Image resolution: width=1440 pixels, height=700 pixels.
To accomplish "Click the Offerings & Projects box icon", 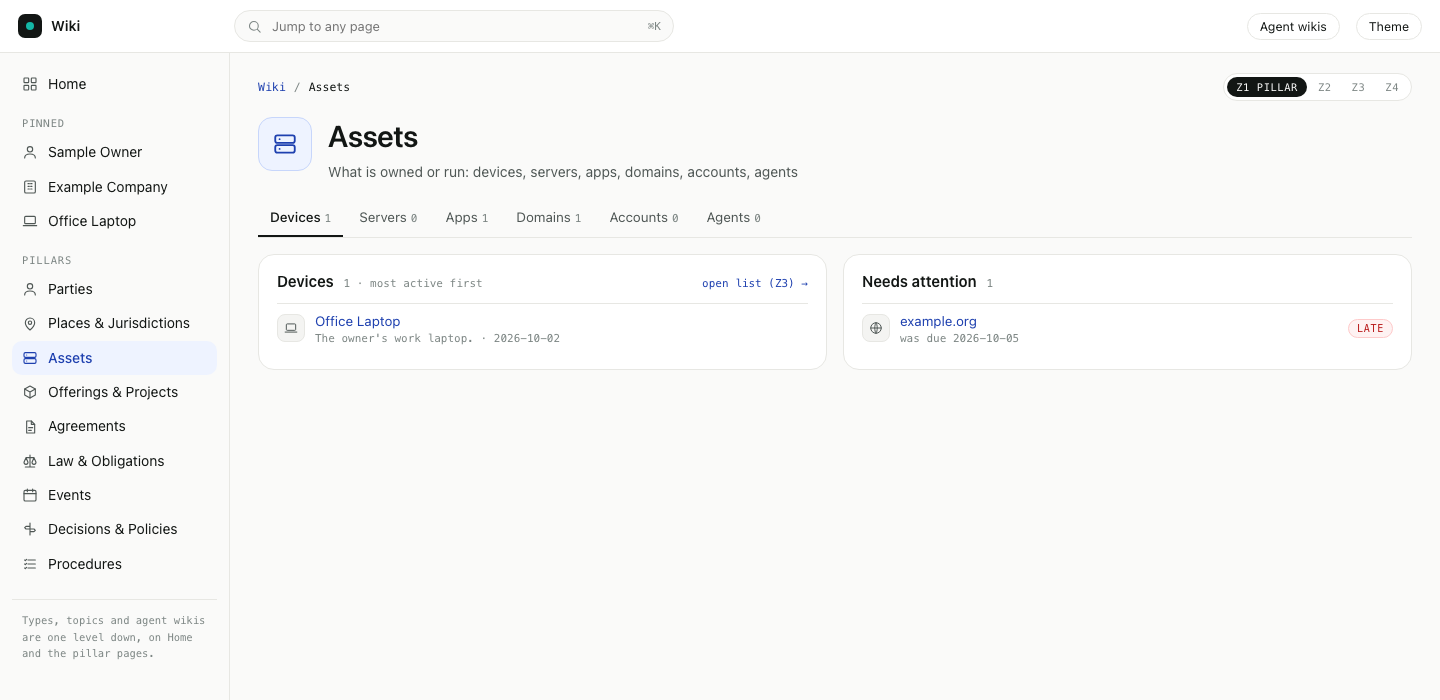I will point(30,392).
